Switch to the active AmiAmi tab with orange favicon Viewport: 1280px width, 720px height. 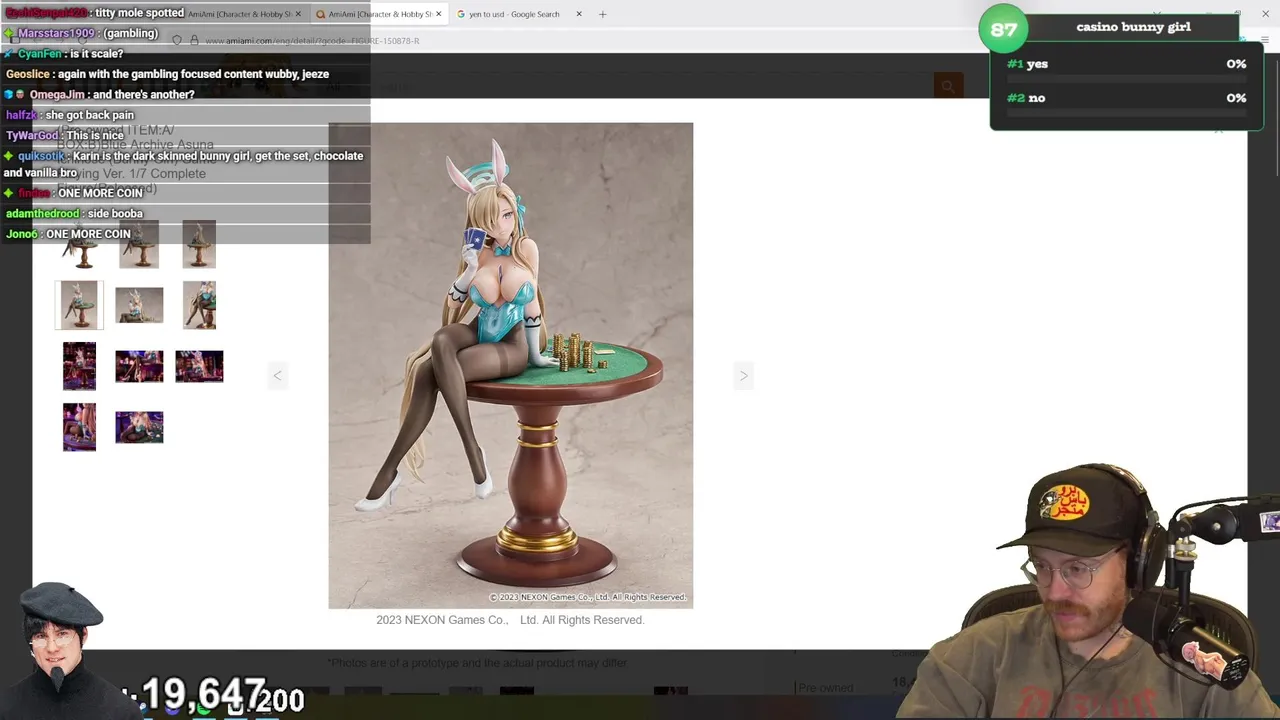click(379, 14)
